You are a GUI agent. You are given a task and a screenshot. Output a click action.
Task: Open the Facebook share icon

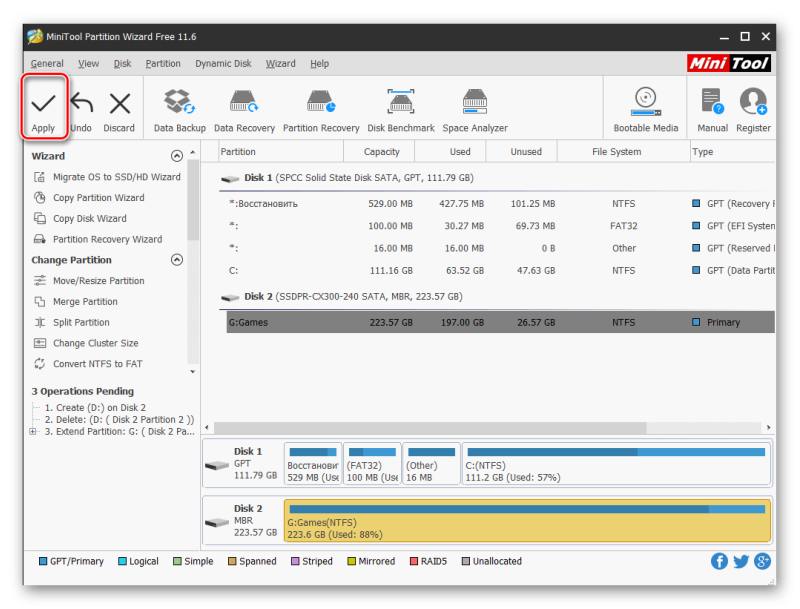pyautogui.click(x=719, y=562)
